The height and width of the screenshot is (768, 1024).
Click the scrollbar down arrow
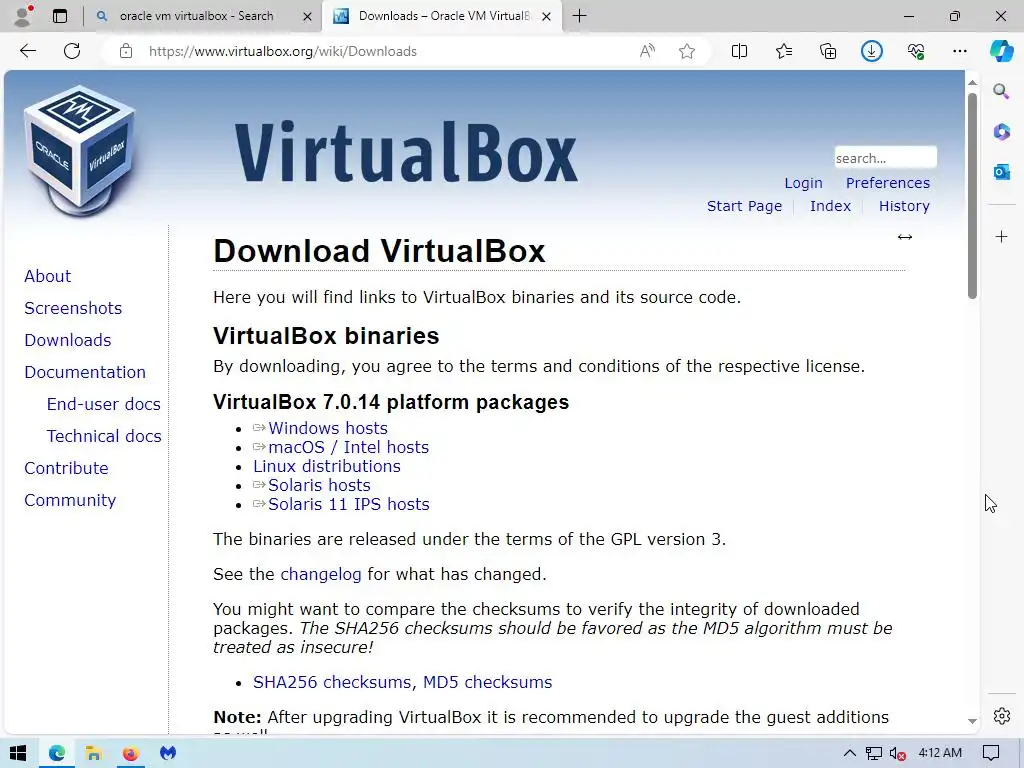[x=972, y=721]
